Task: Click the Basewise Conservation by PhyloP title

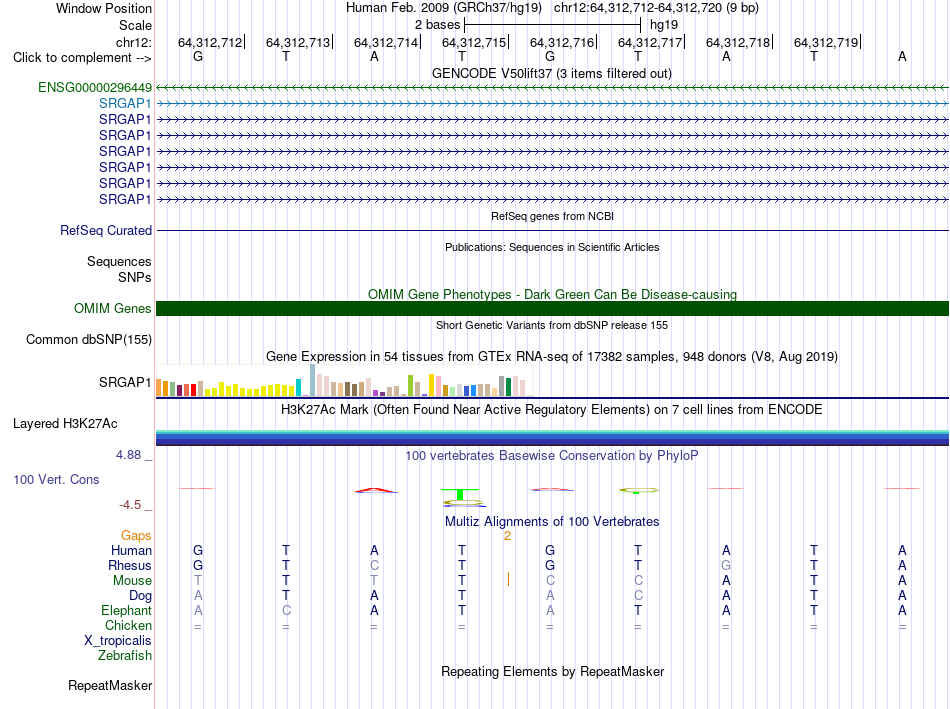Action: 552,456
